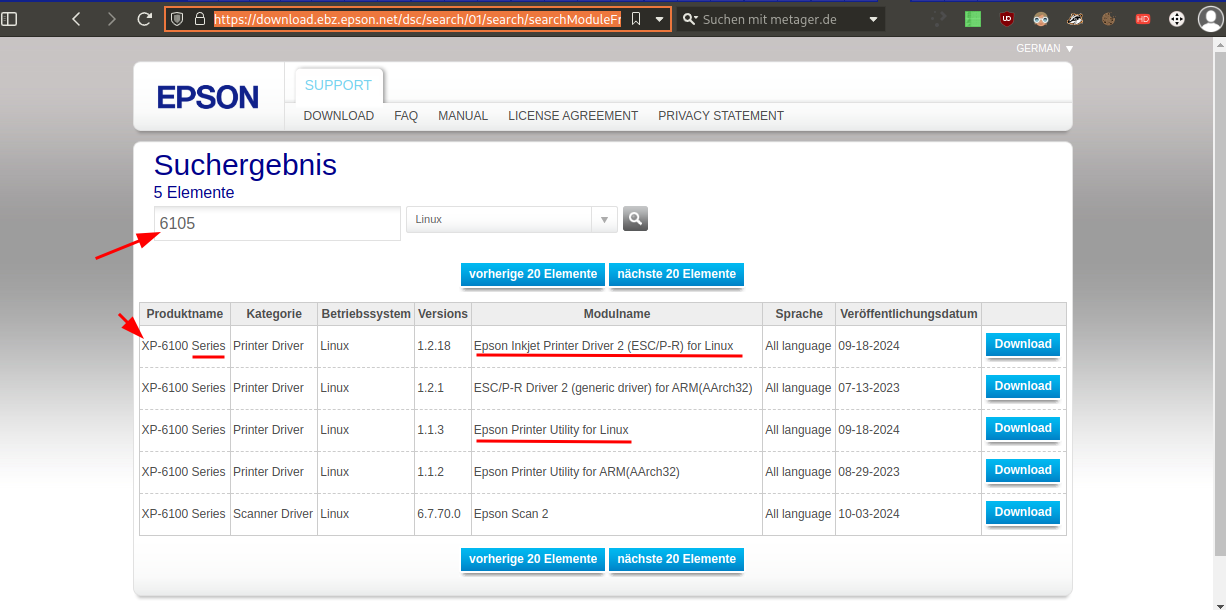The width and height of the screenshot is (1226, 610).
Task: Click version number 6.7.70.0
Action: [x=439, y=514]
